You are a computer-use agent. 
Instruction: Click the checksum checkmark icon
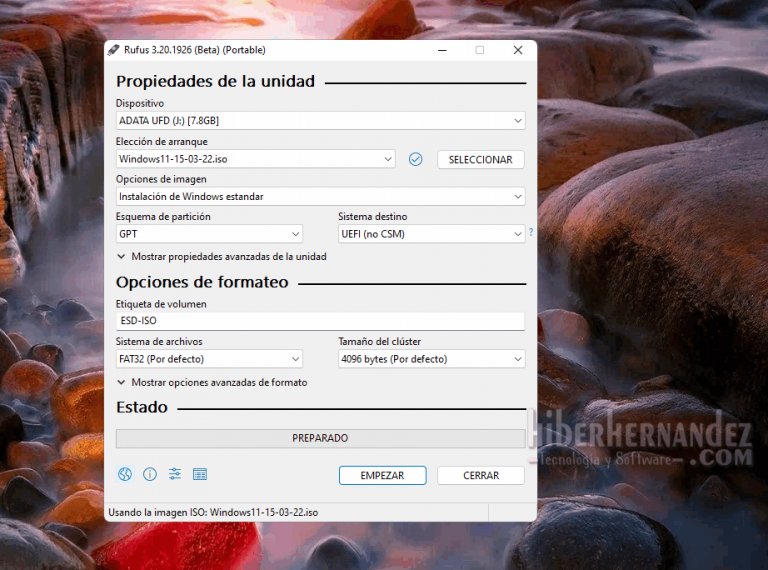coord(416,159)
